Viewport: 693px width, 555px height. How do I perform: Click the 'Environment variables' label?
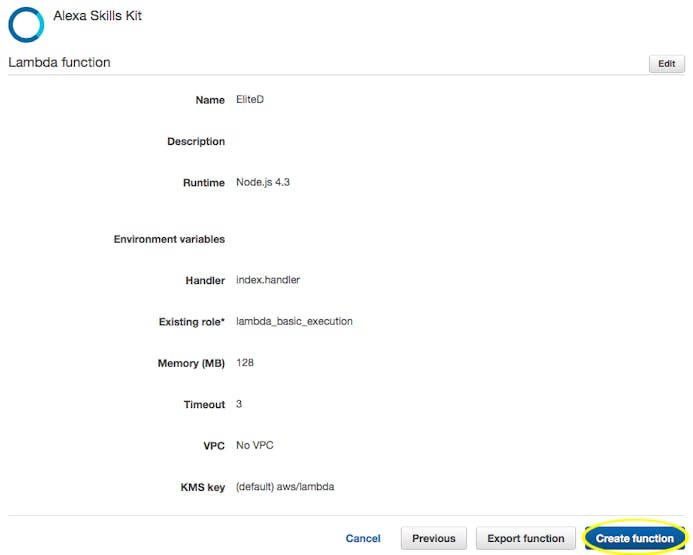[x=169, y=239]
